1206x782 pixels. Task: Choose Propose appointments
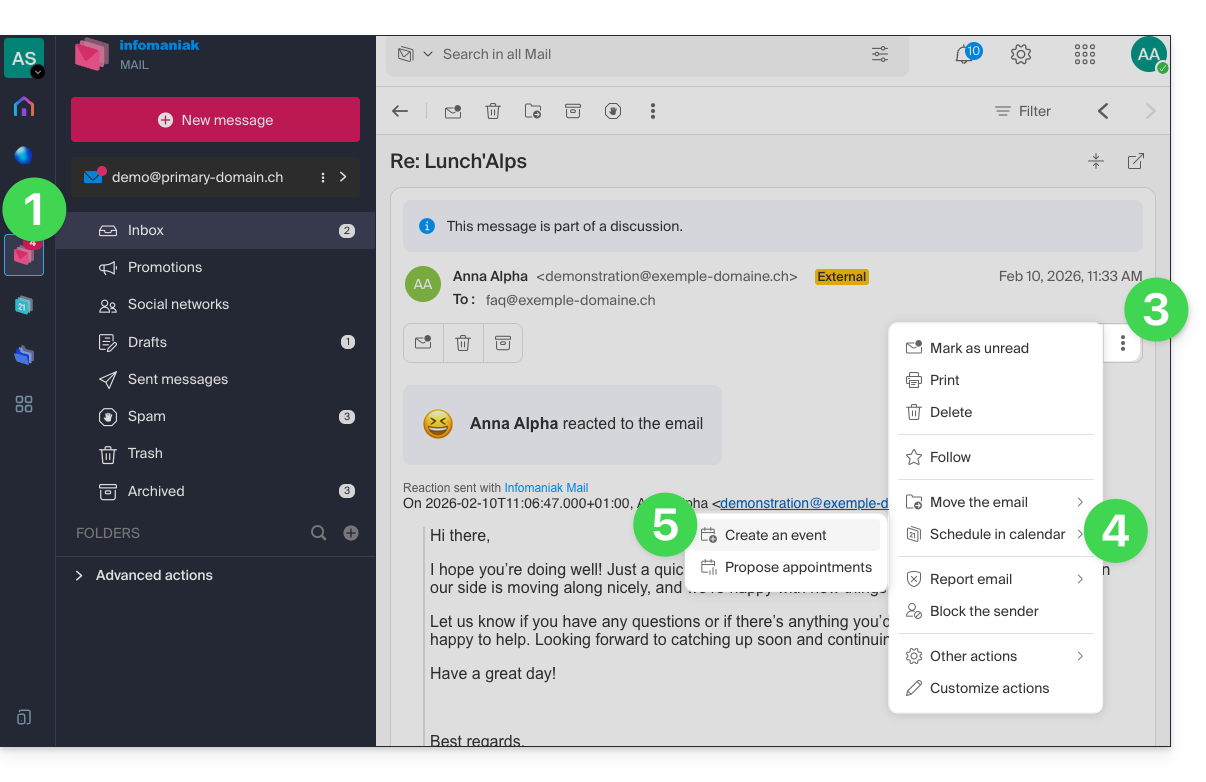click(786, 567)
